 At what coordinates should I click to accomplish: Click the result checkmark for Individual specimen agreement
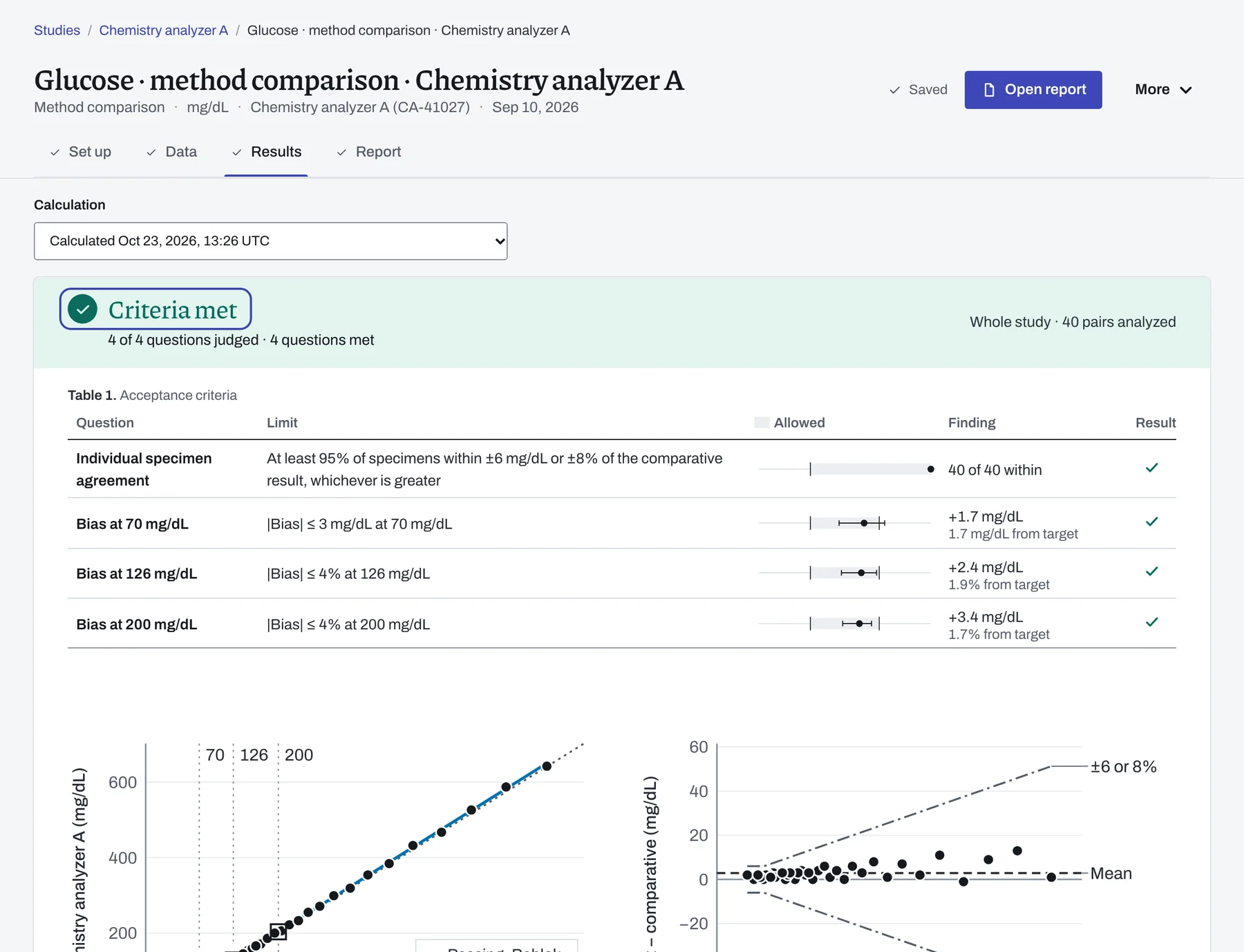[x=1151, y=468]
